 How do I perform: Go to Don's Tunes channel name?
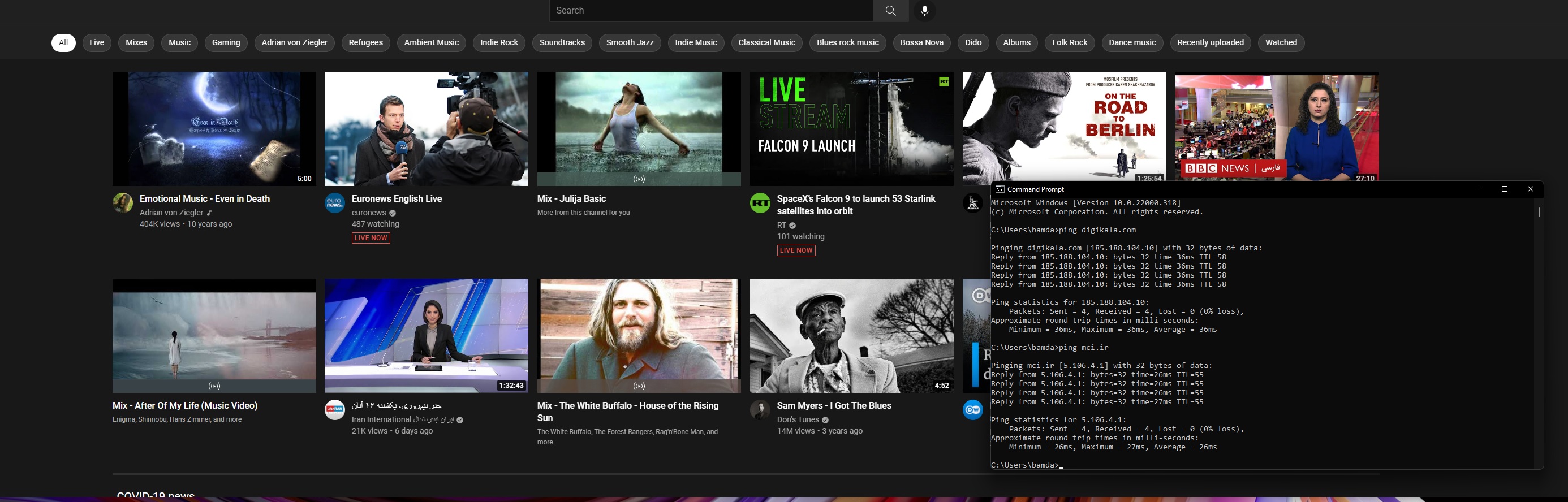point(798,420)
